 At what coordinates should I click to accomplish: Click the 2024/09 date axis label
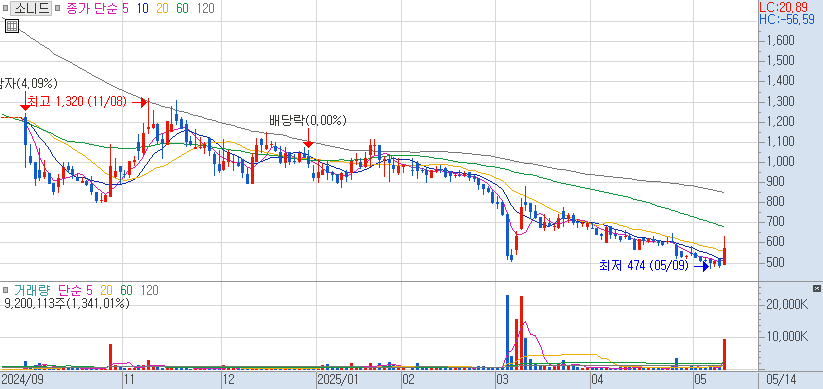click(22, 379)
